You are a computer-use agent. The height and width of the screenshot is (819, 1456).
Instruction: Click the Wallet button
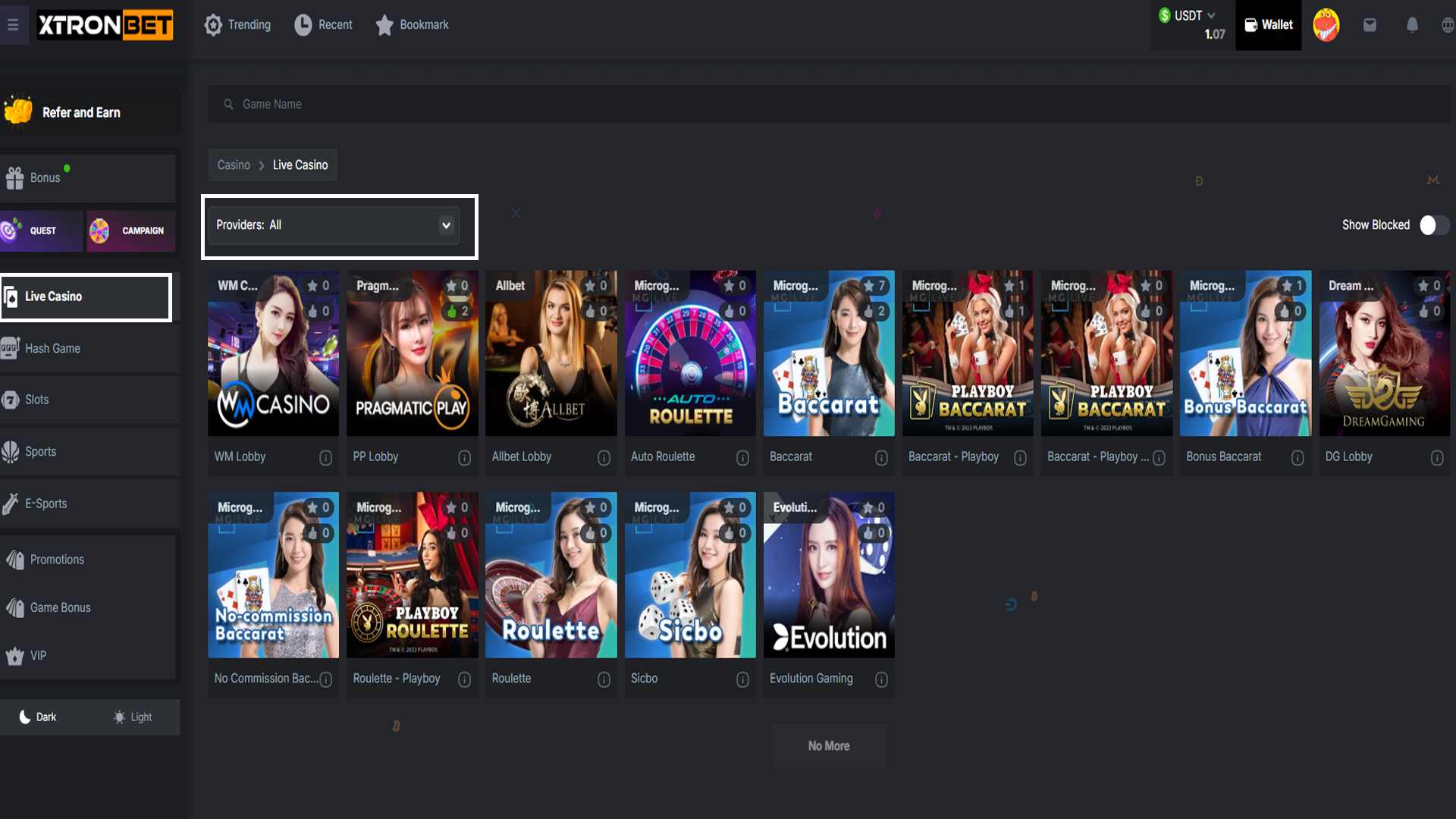(1268, 25)
